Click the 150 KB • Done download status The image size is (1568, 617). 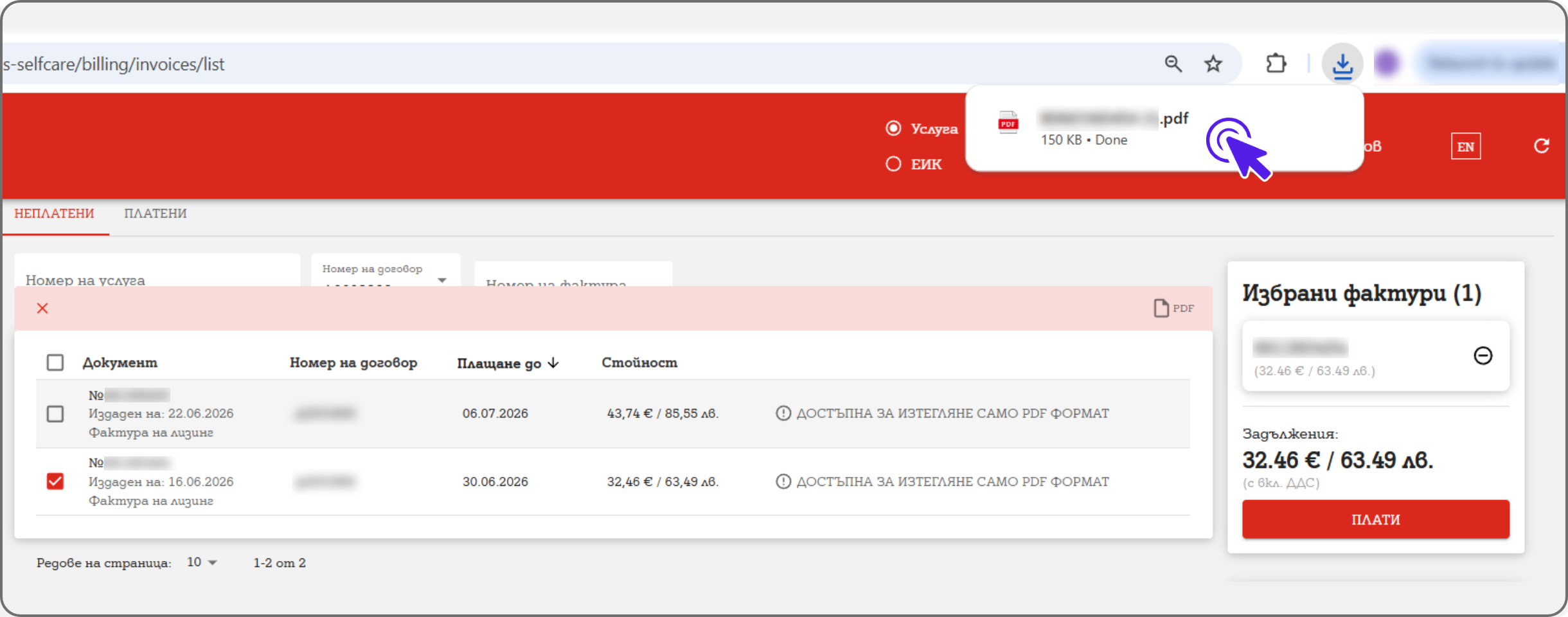1084,139
